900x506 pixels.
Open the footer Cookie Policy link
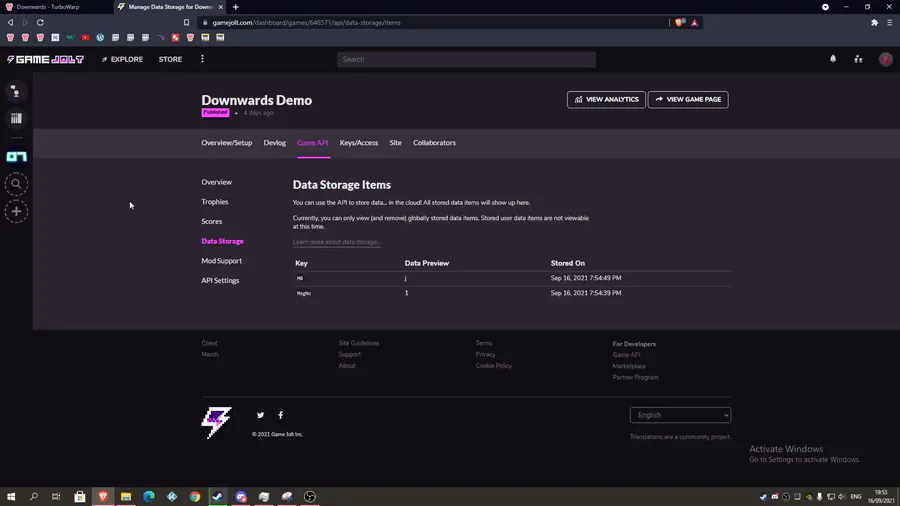point(494,366)
